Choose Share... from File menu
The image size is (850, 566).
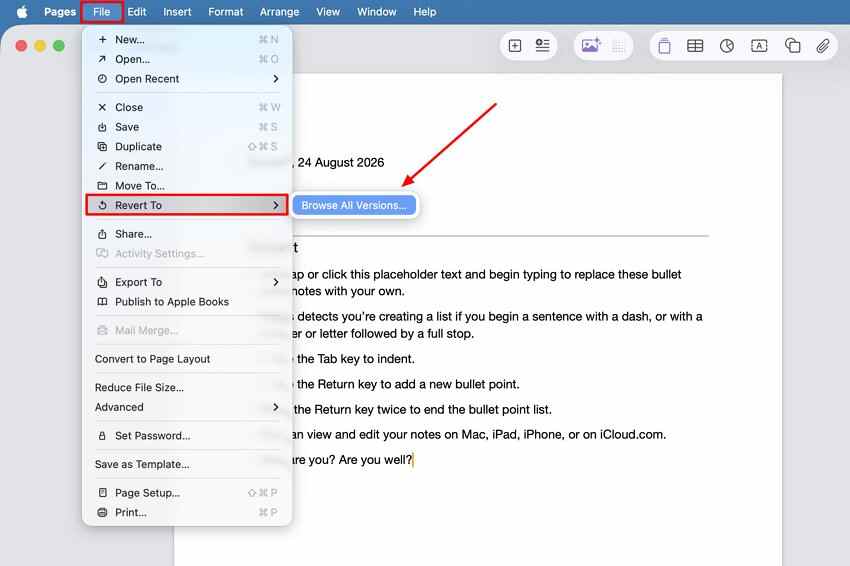coord(187,234)
